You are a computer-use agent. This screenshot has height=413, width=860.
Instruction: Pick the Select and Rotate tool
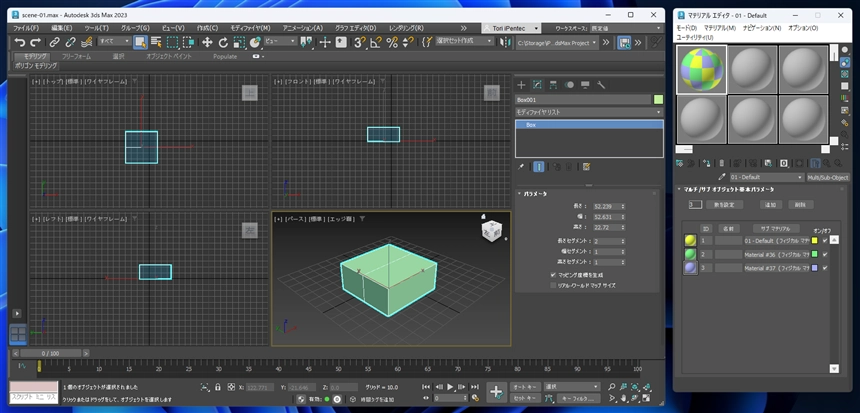click(x=223, y=42)
